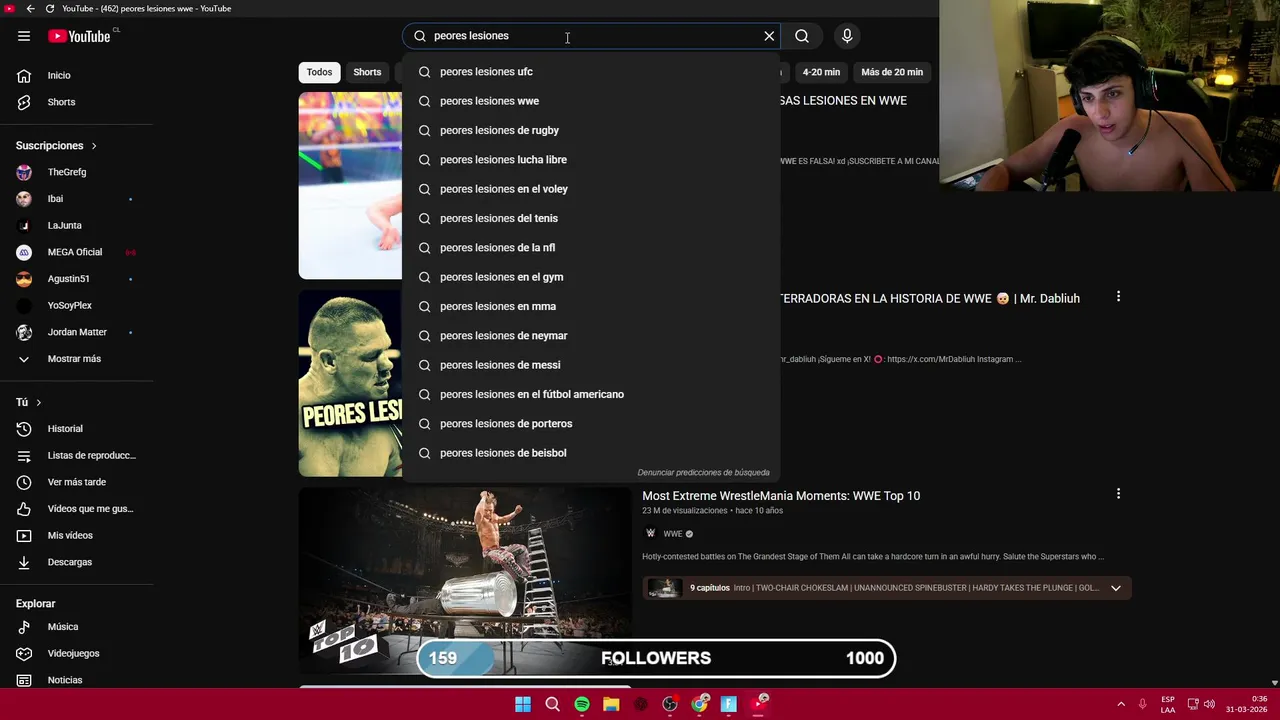The height and width of the screenshot is (720, 1280).
Task: Choose suggestion peores lesiones de neymar
Action: tap(591, 336)
